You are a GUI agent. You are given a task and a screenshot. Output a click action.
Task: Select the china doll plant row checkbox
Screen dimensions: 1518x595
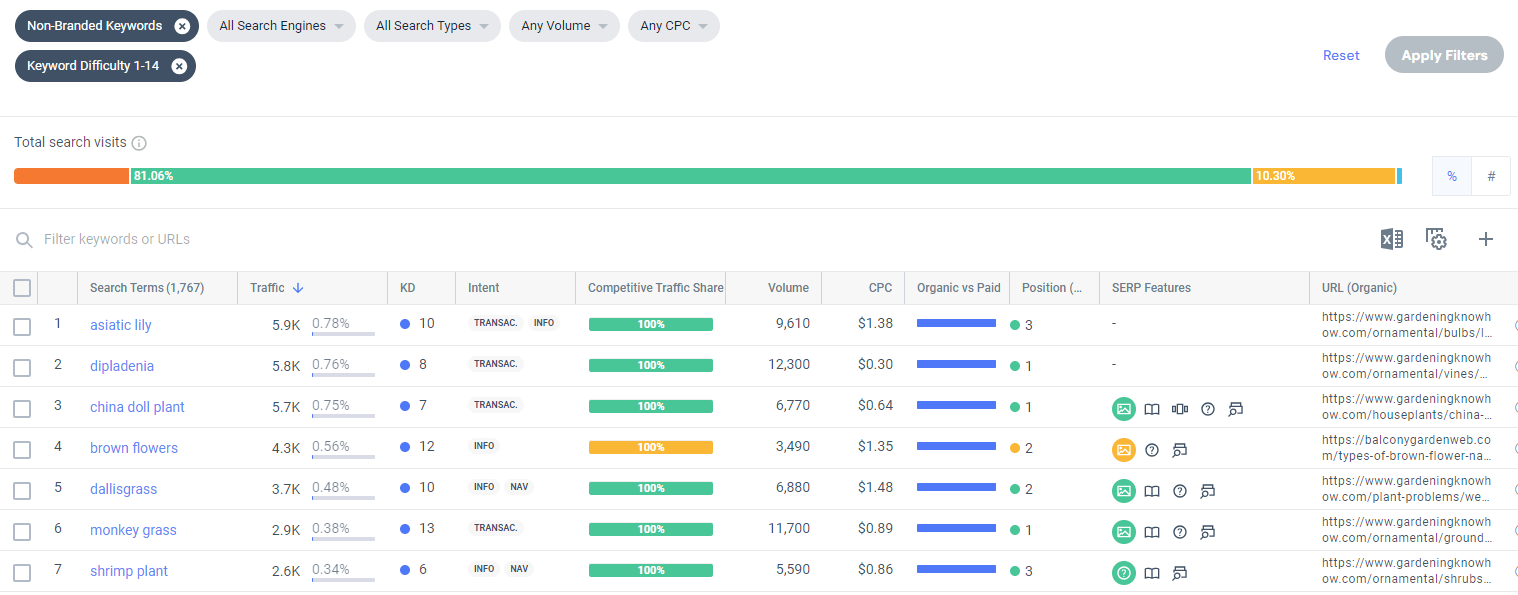coord(22,408)
